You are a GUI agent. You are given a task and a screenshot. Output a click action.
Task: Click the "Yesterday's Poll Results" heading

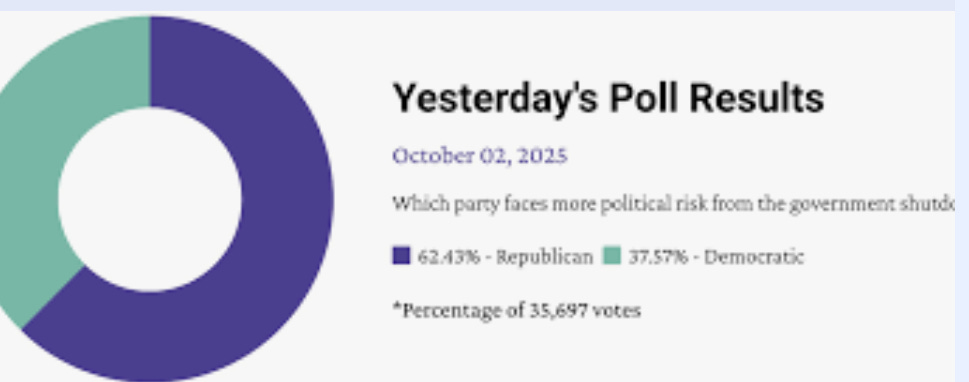608,98
